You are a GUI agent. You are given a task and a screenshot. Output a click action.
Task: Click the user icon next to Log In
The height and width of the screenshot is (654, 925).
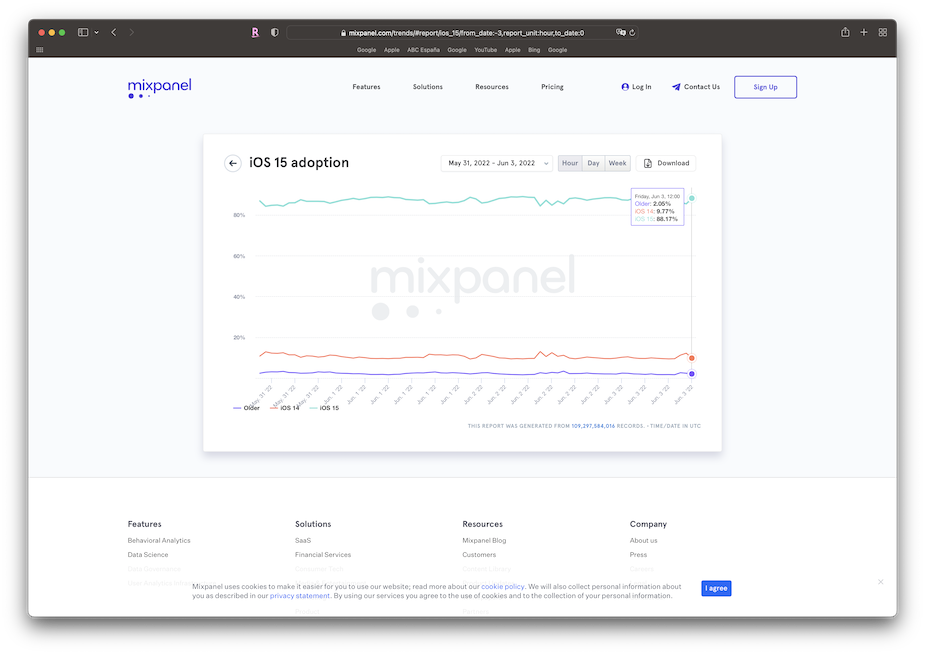[x=625, y=87]
